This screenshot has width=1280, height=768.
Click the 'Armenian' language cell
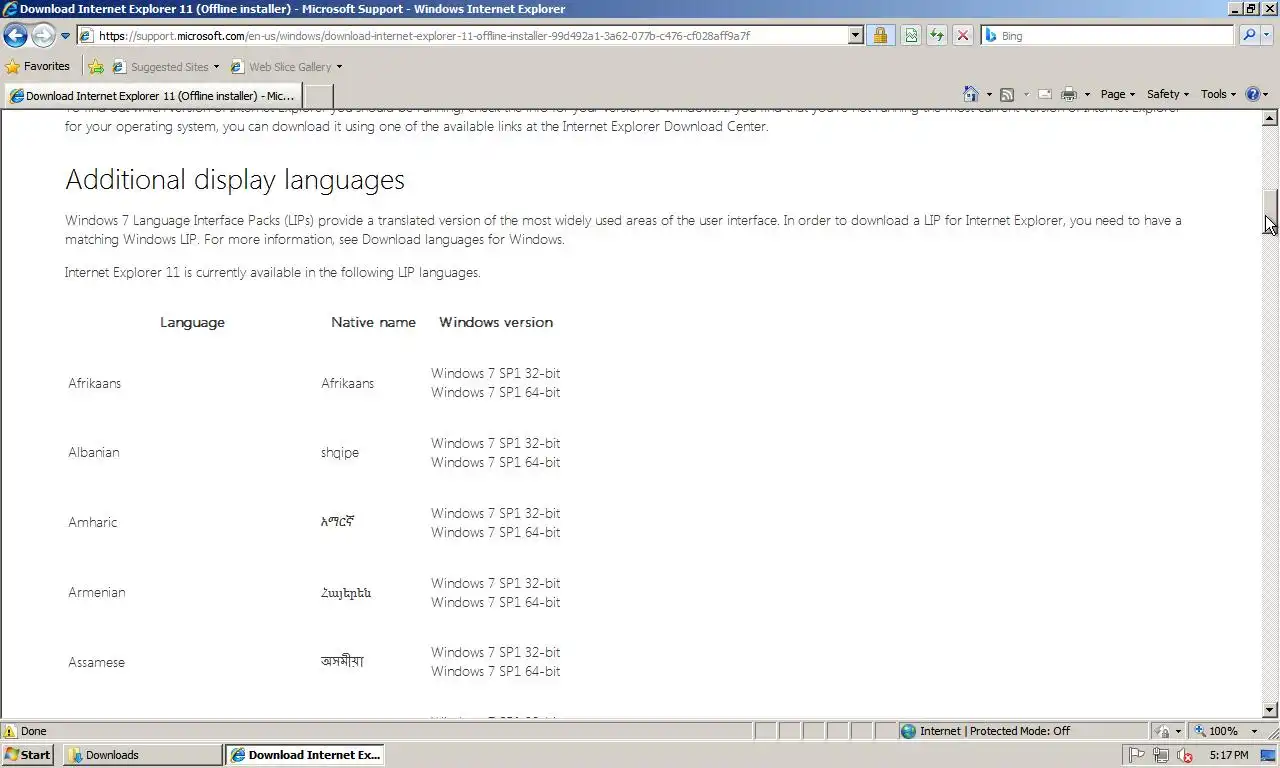point(96,592)
